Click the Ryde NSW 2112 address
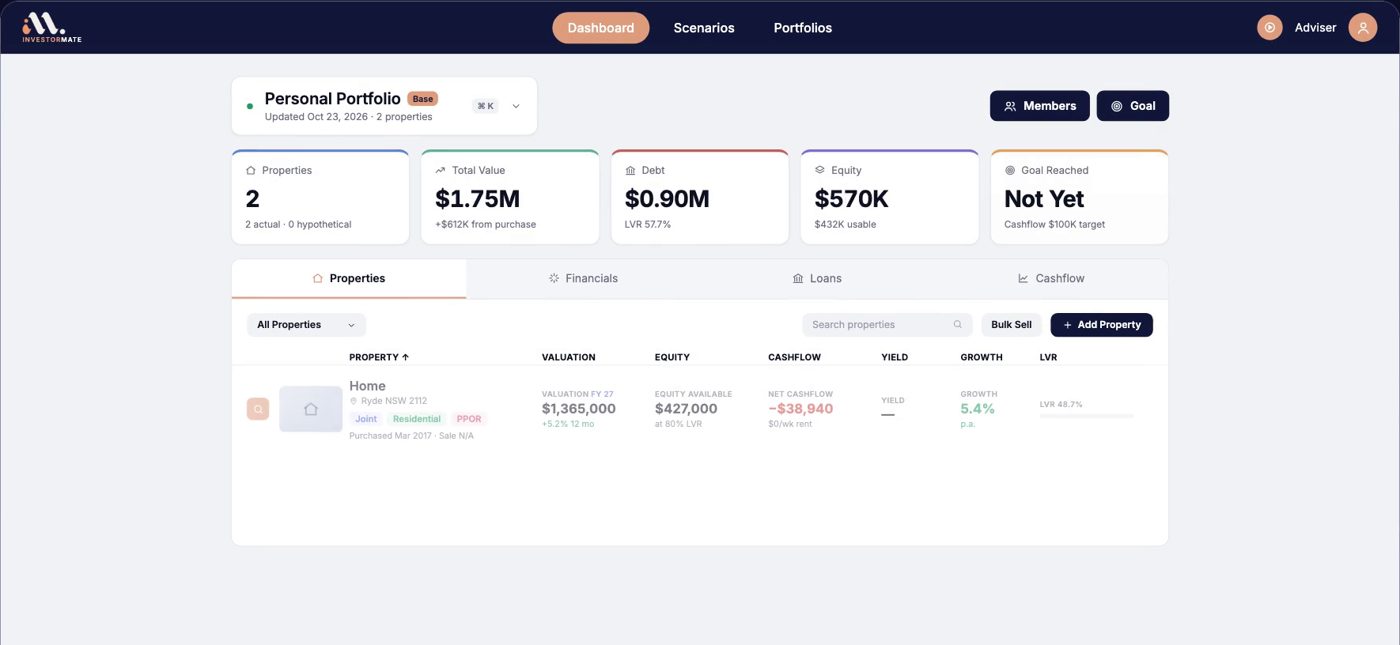Screen dimensions: 1400x645 coord(394,401)
